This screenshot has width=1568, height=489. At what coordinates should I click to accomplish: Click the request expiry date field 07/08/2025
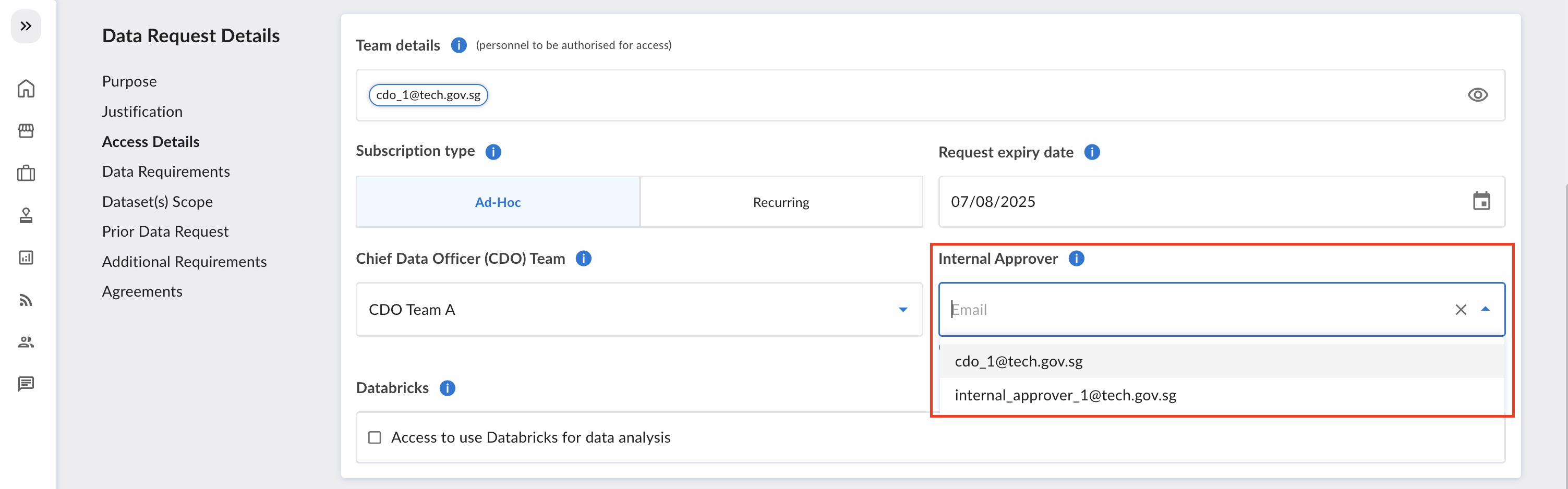tap(1221, 202)
